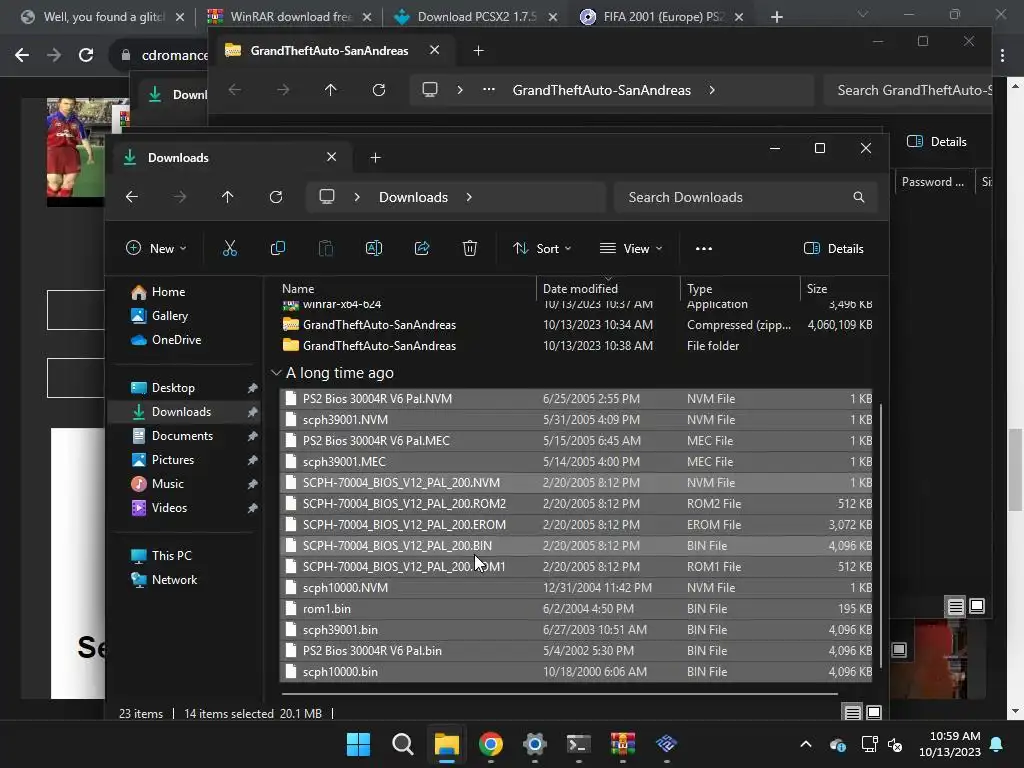Switch to 'Well, you found a glitch' tab

coord(102,17)
